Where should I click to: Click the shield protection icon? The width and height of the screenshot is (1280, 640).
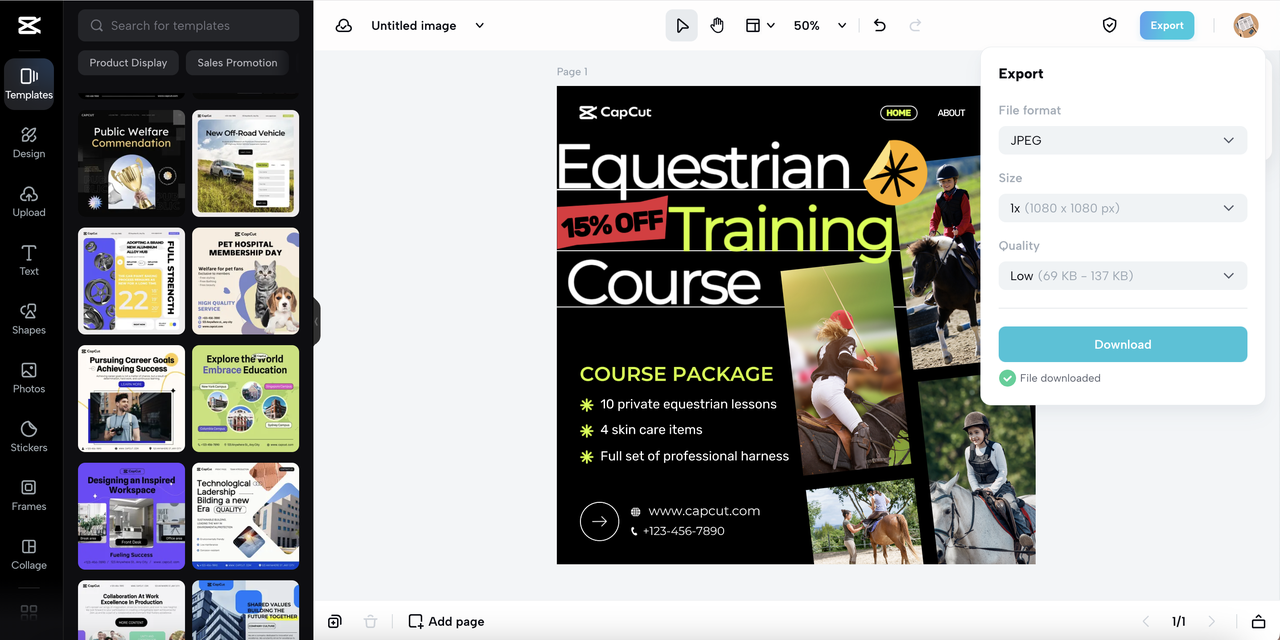pyautogui.click(x=1109, y=26)
